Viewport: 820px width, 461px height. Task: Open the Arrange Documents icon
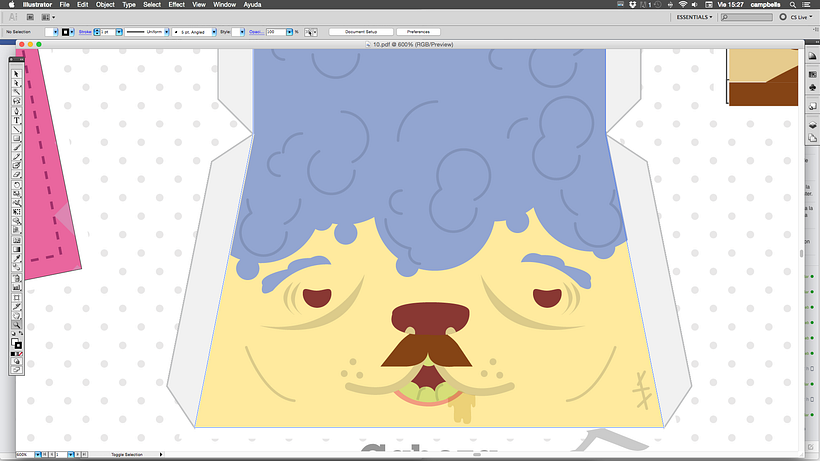click(48, 17)
